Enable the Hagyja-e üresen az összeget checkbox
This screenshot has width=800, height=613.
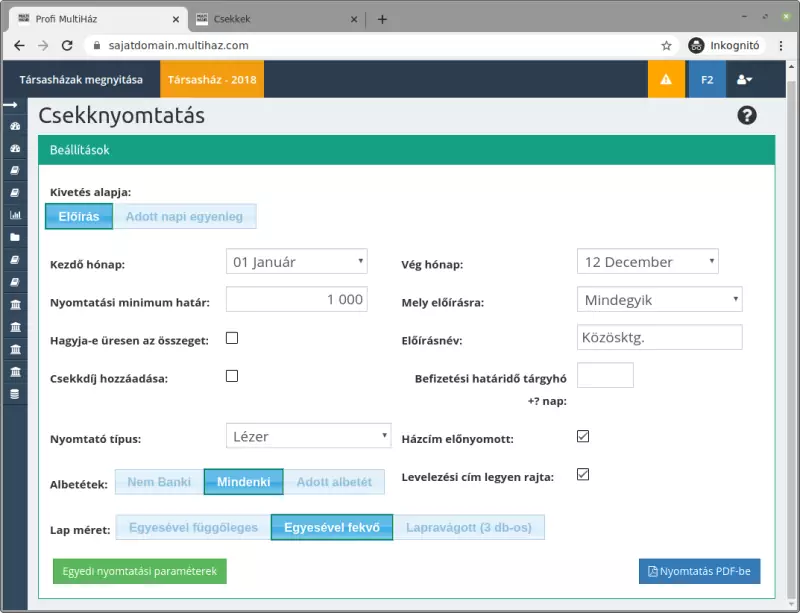coord(232,338)
